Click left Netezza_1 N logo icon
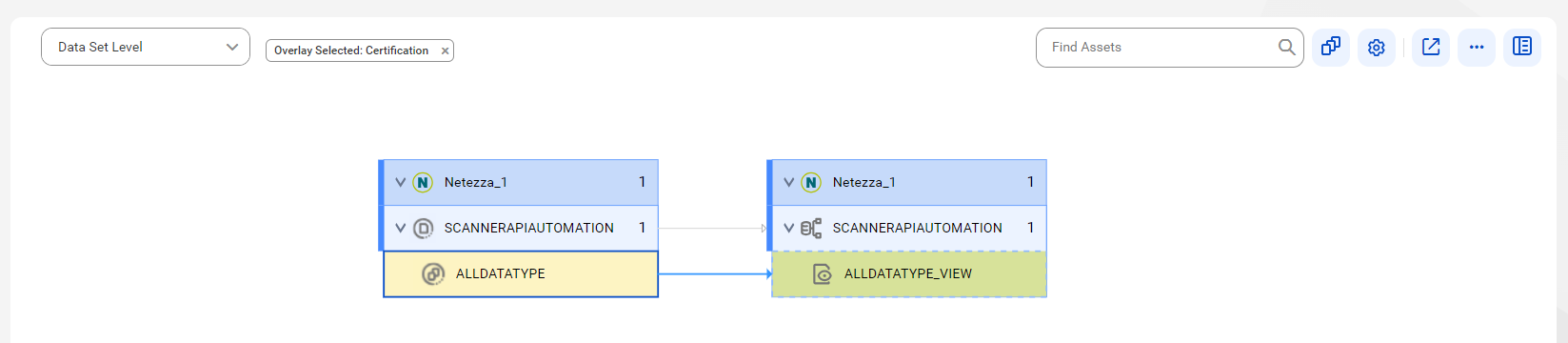Image resolution: width=1568 pixels, height=343 pixels. click(x=423, y=182)
